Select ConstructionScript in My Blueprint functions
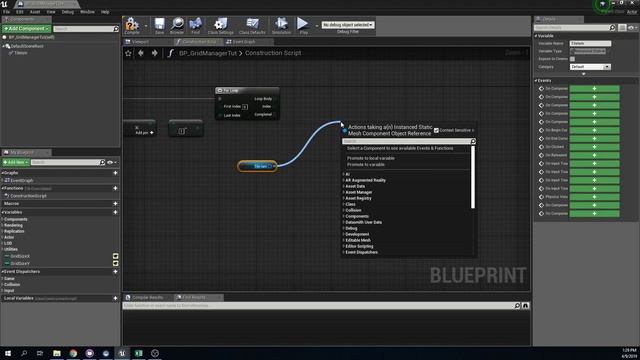This screenshot has height=360, width=640. point(28,196)
